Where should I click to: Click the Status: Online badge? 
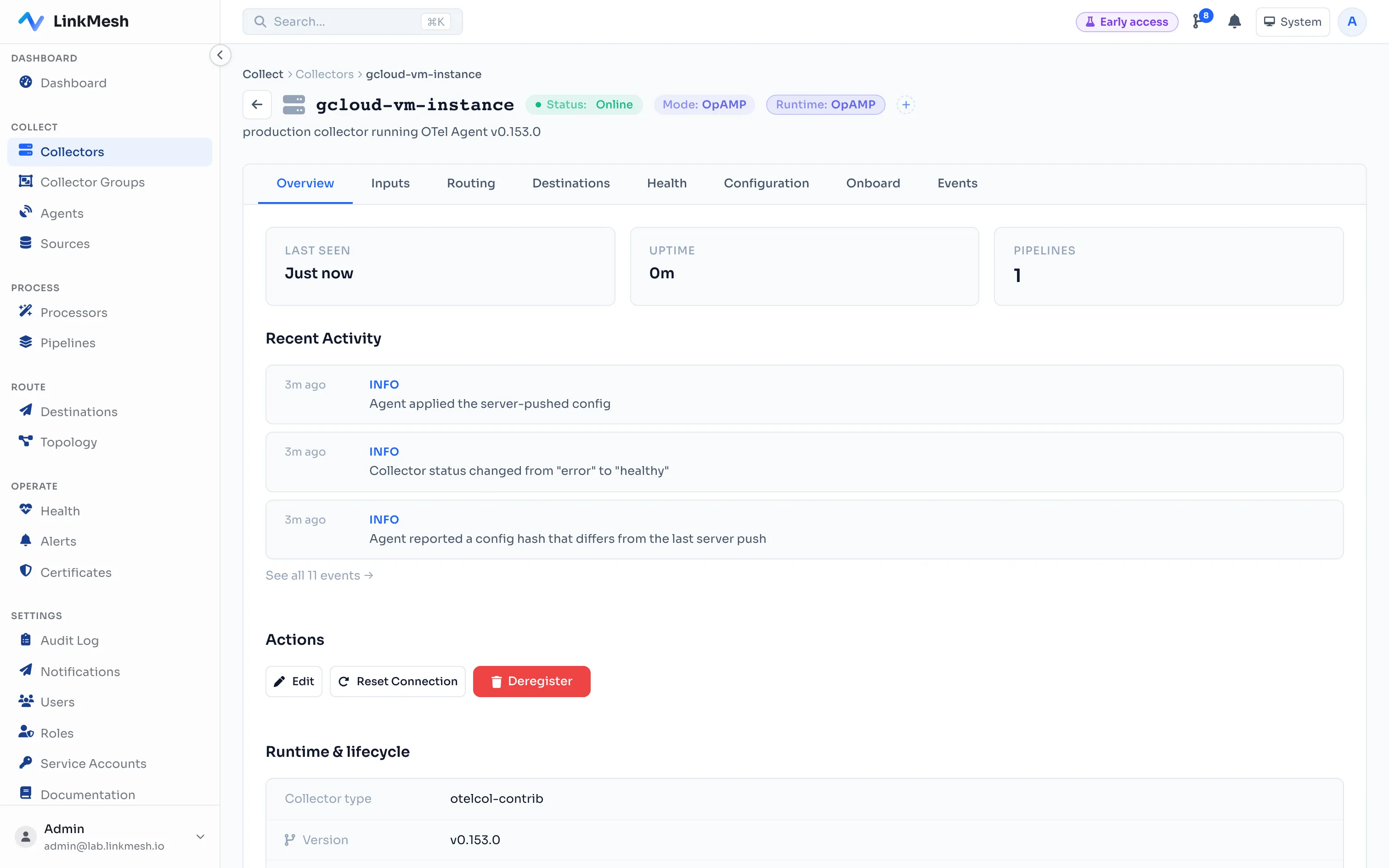tap(584, 105)
